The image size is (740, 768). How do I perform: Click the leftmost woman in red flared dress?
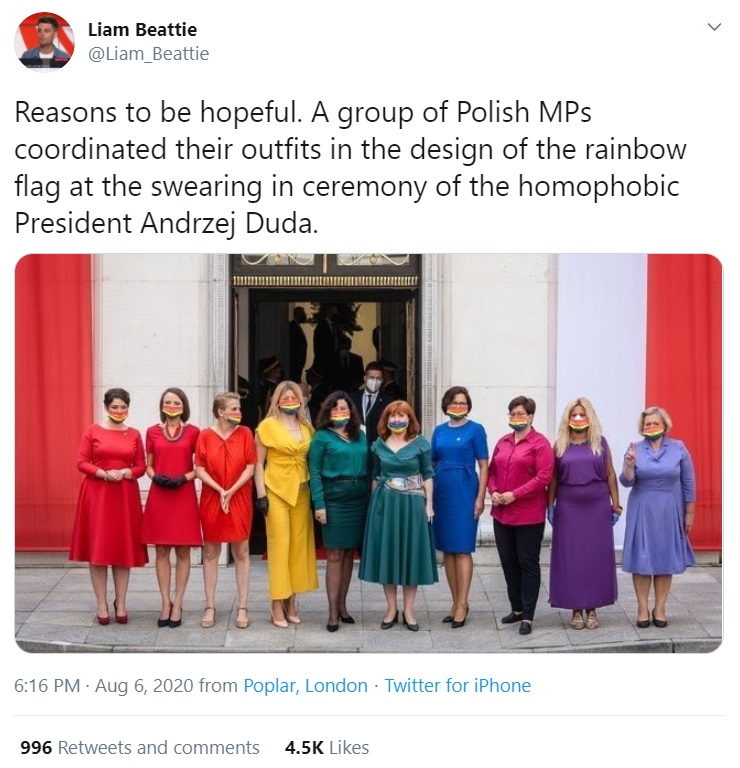tap(110, 504)
